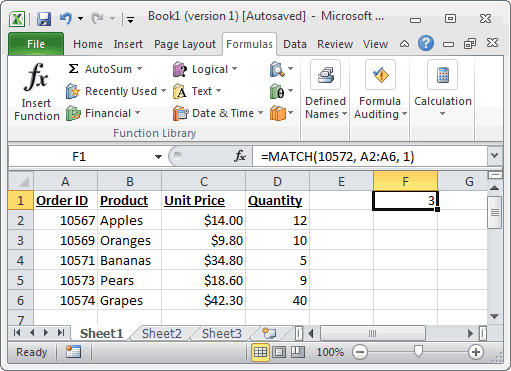
Task: Expand the formula bar chevron
Action: 495,156
